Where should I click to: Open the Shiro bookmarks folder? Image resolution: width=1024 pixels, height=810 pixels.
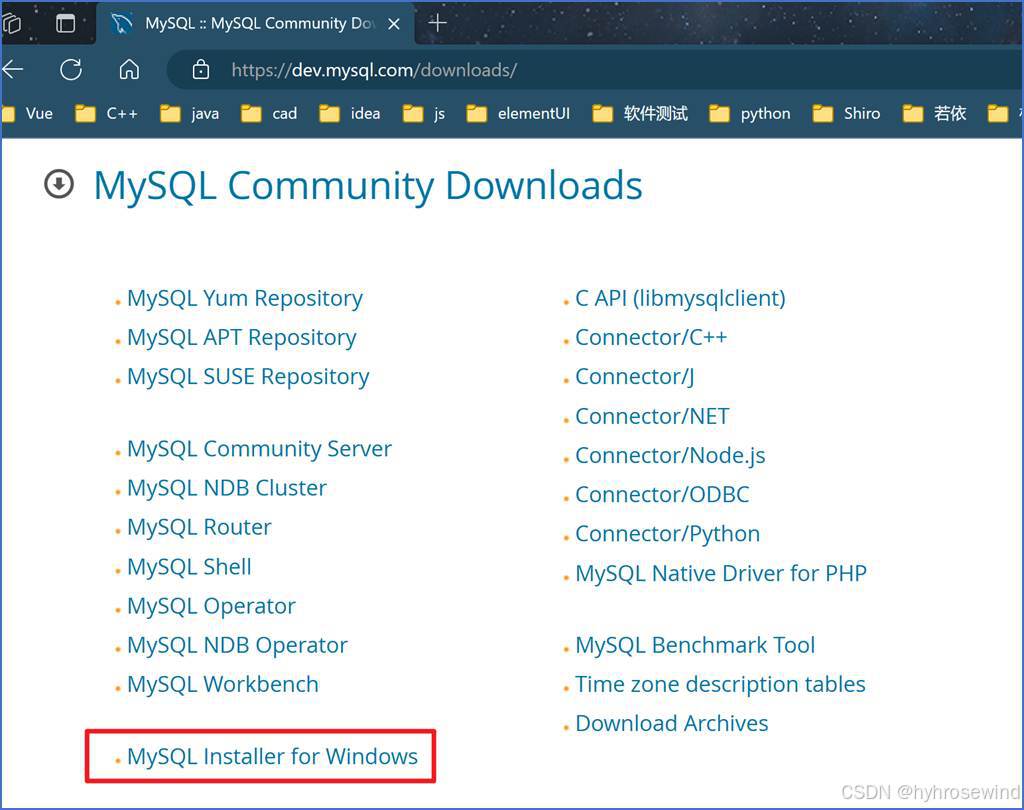(846, 114)
